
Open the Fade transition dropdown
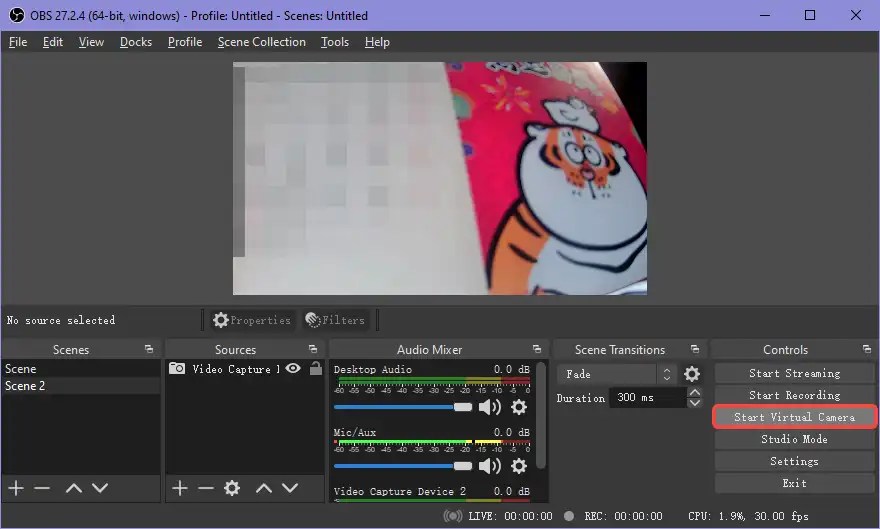point(617,374)
